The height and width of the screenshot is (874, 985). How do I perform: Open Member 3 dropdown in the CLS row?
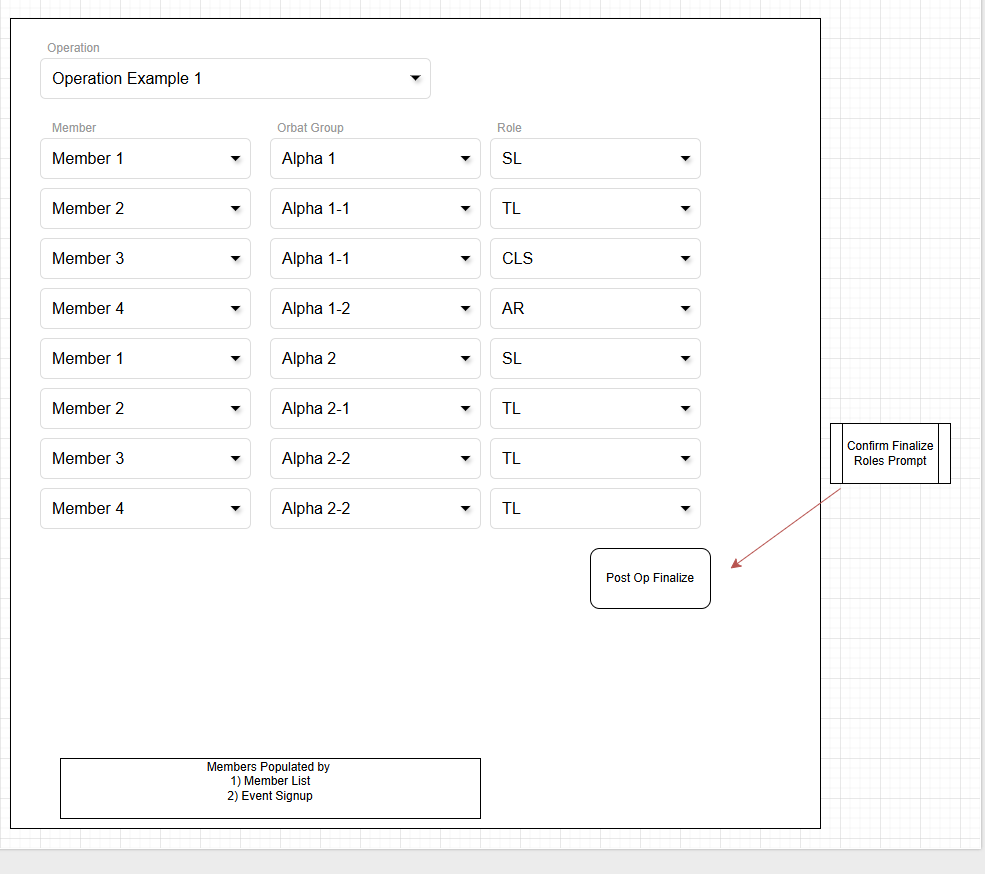tap(145, 259)
